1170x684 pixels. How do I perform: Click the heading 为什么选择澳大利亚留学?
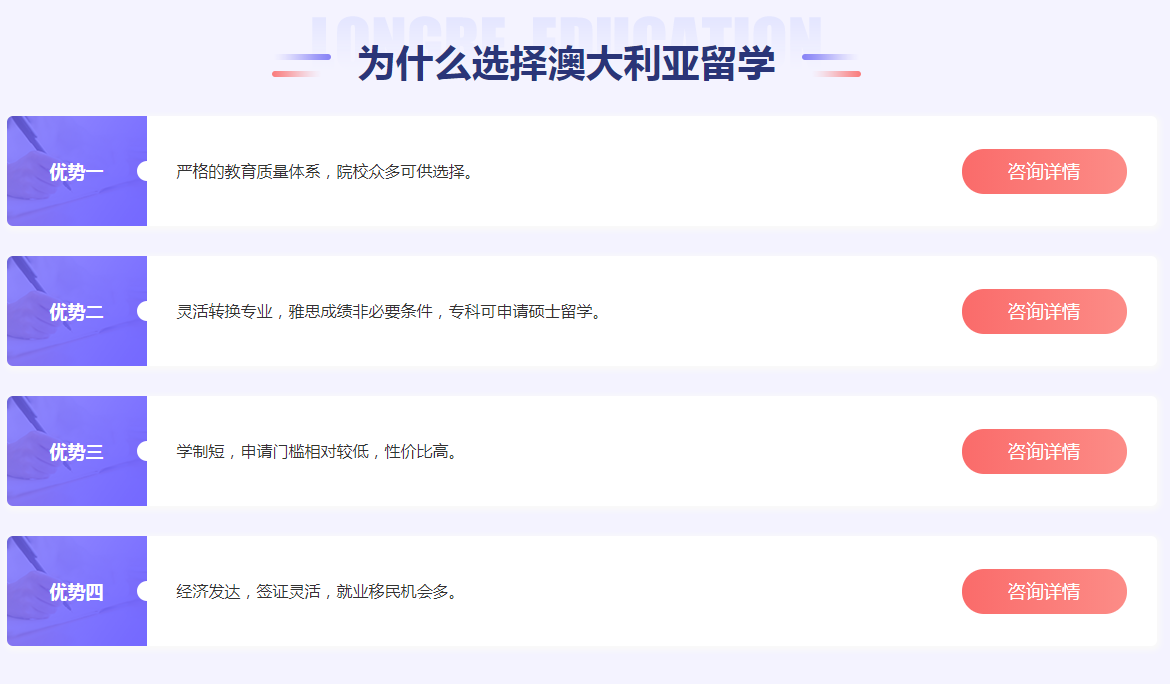[566, 65]
